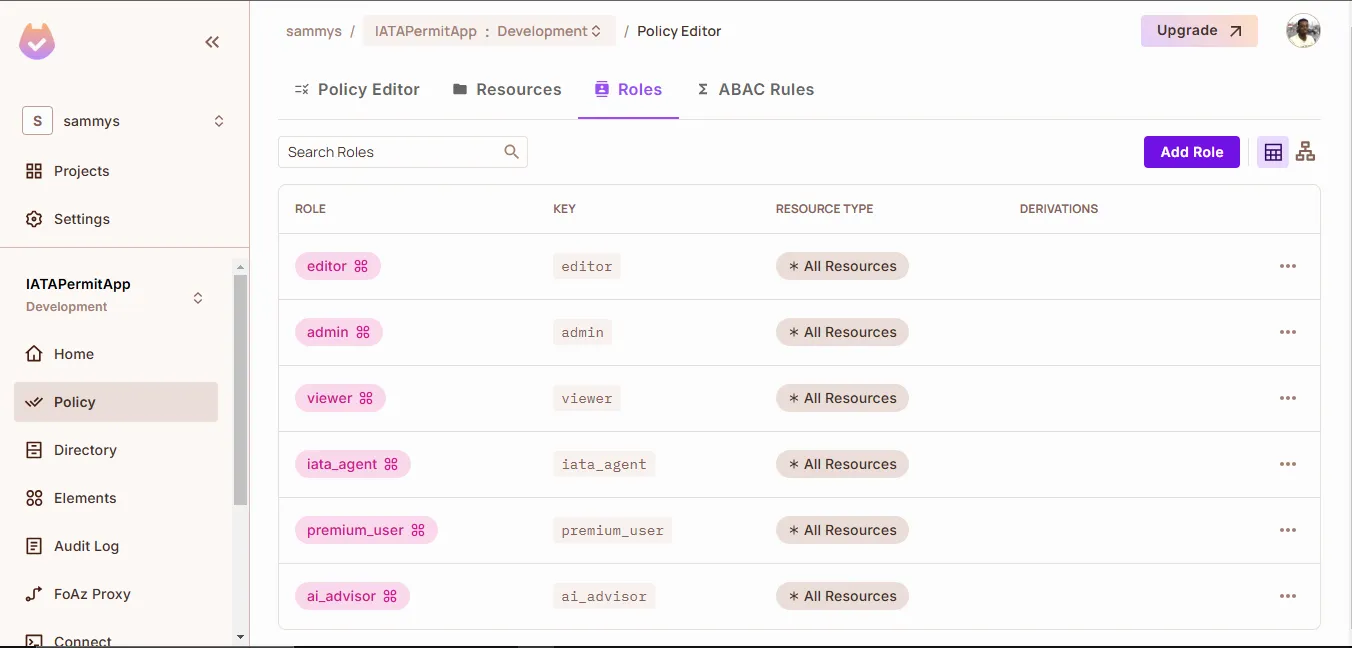Open three-dot menu for editor role
The width and height of the screenshot is (1352, 648).
tap(1287, 266)
